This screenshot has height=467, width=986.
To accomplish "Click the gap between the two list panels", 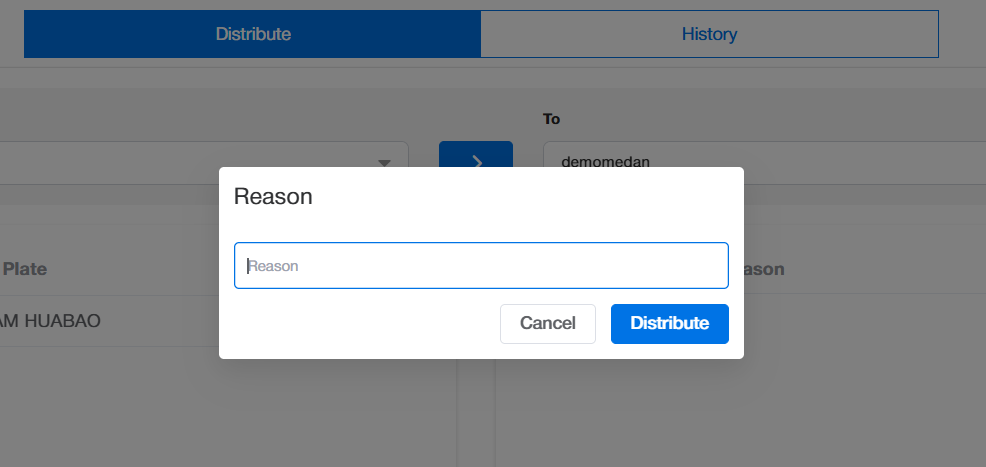I will click(476, 410).
